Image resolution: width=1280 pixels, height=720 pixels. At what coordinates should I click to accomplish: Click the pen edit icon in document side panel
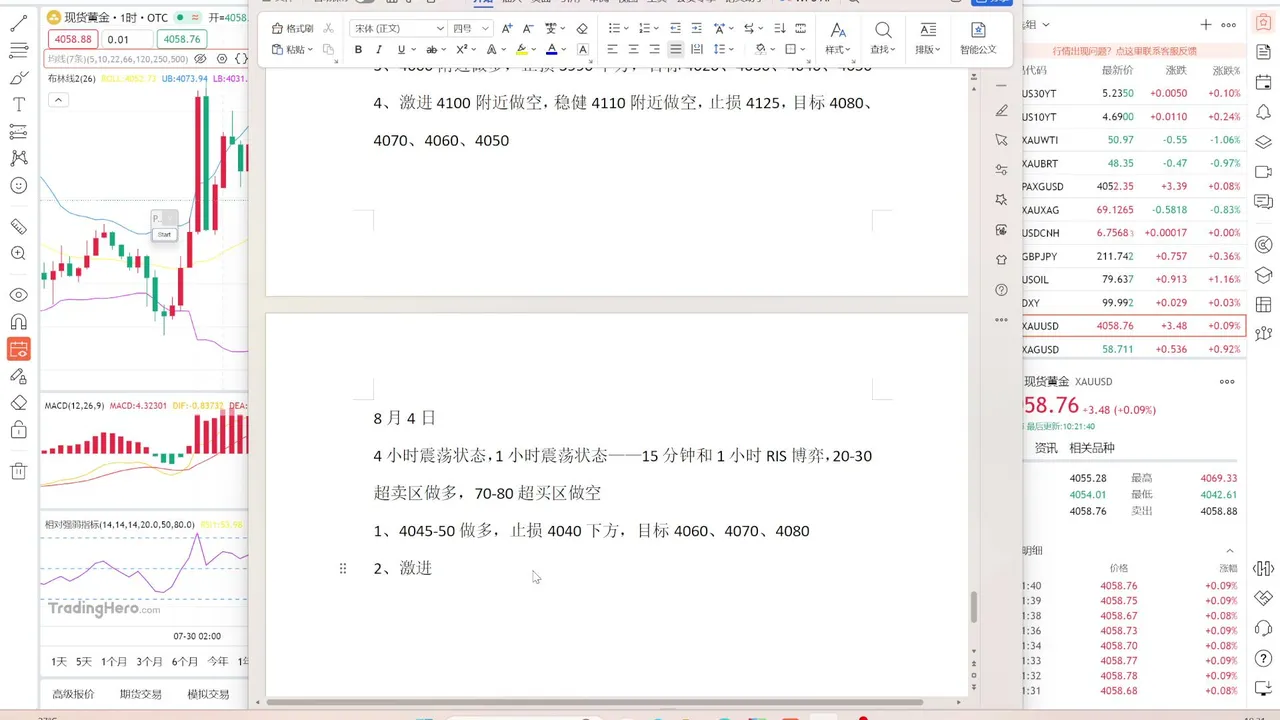tap(1002, 111)
